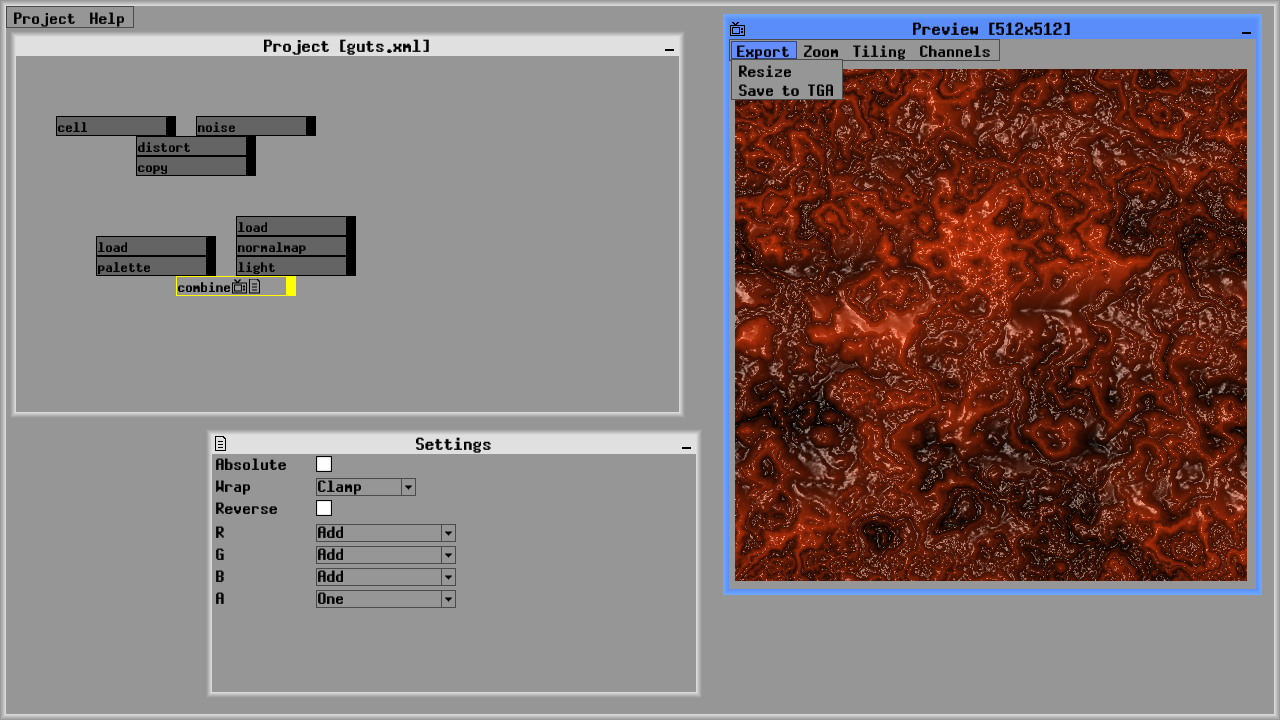This screenshot has width=1280, height=720.
Task: Click the document icon in the Settings title bar
Action: tap(220, 443)
